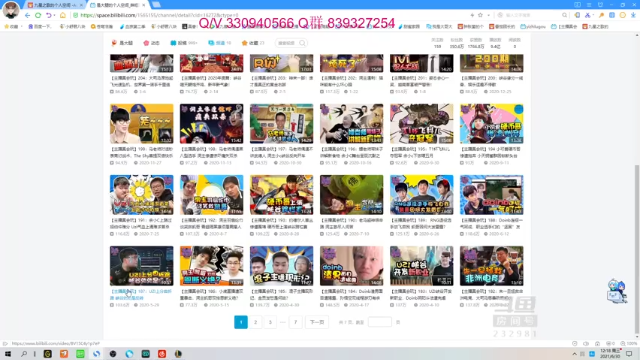640x360 pixels.
Task: Go to page 2
Action: [x=256, y=322]
